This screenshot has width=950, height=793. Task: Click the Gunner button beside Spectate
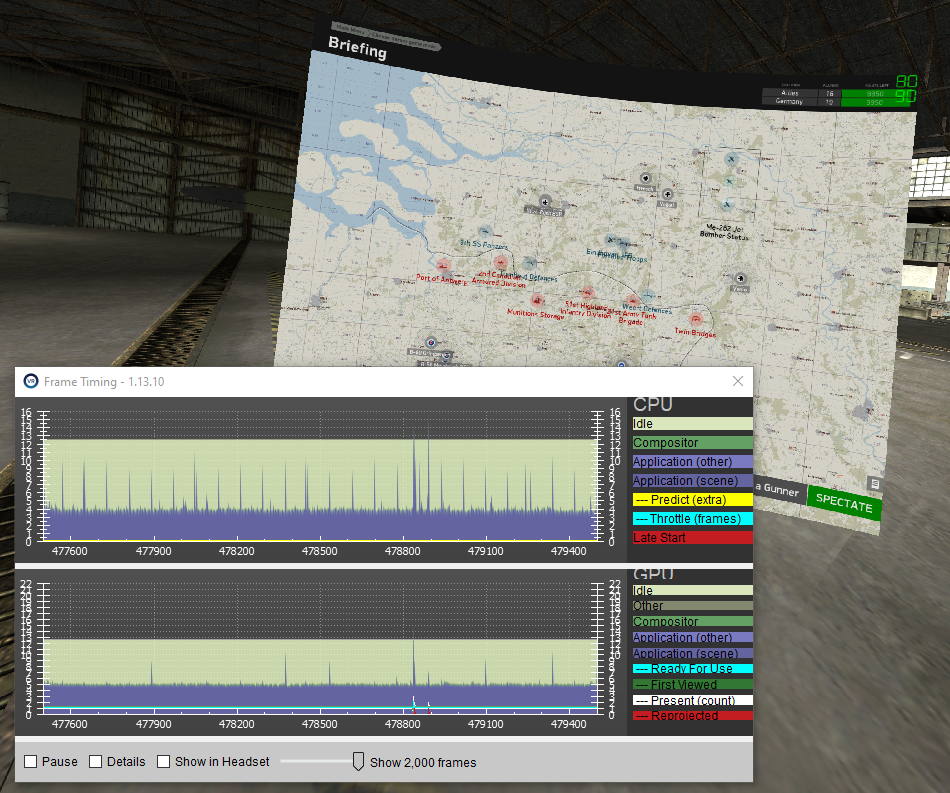[x=779, y=488]
